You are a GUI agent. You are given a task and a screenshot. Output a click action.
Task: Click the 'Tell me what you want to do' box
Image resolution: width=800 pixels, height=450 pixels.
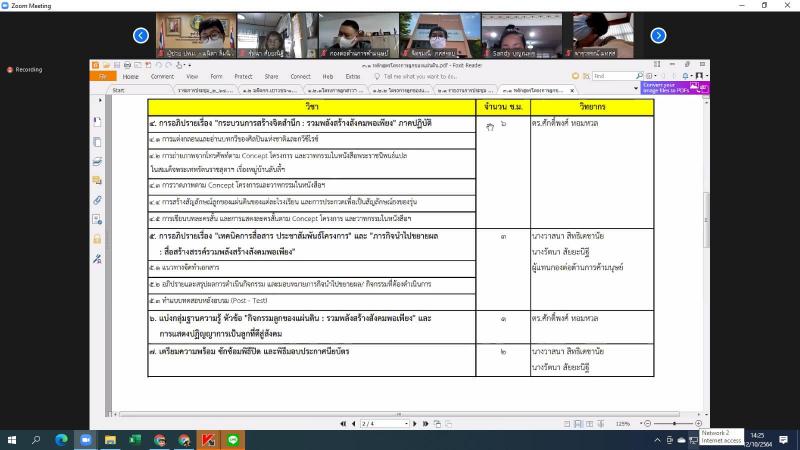coord(416,77)
